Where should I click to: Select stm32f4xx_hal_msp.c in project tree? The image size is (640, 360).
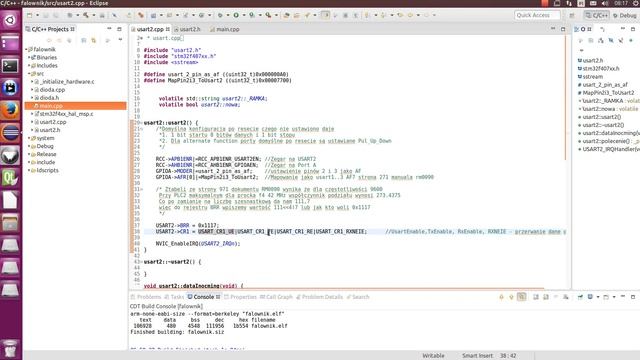click(66, 114)
